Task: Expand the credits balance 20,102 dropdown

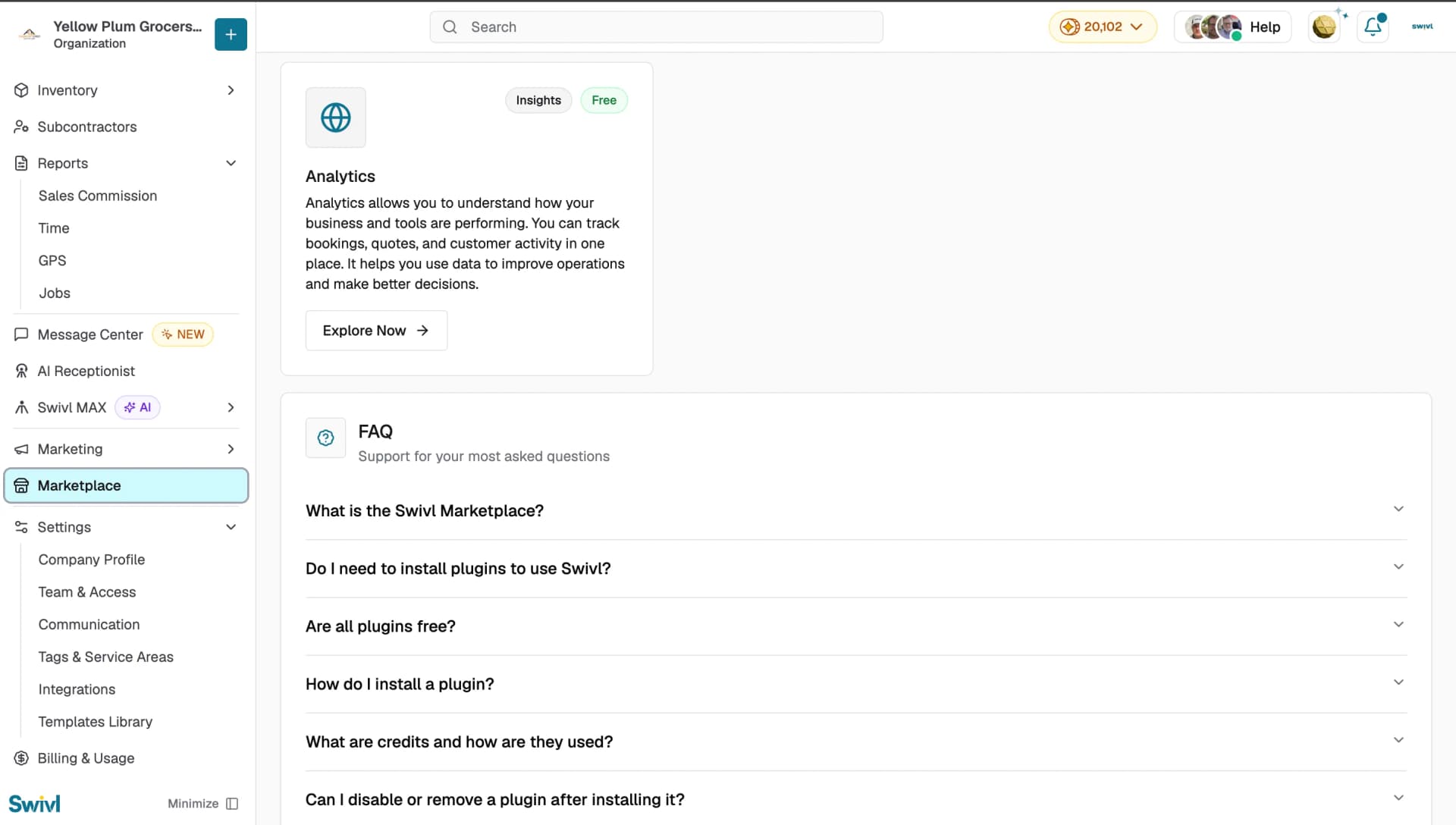Action: coord(1102,27)
